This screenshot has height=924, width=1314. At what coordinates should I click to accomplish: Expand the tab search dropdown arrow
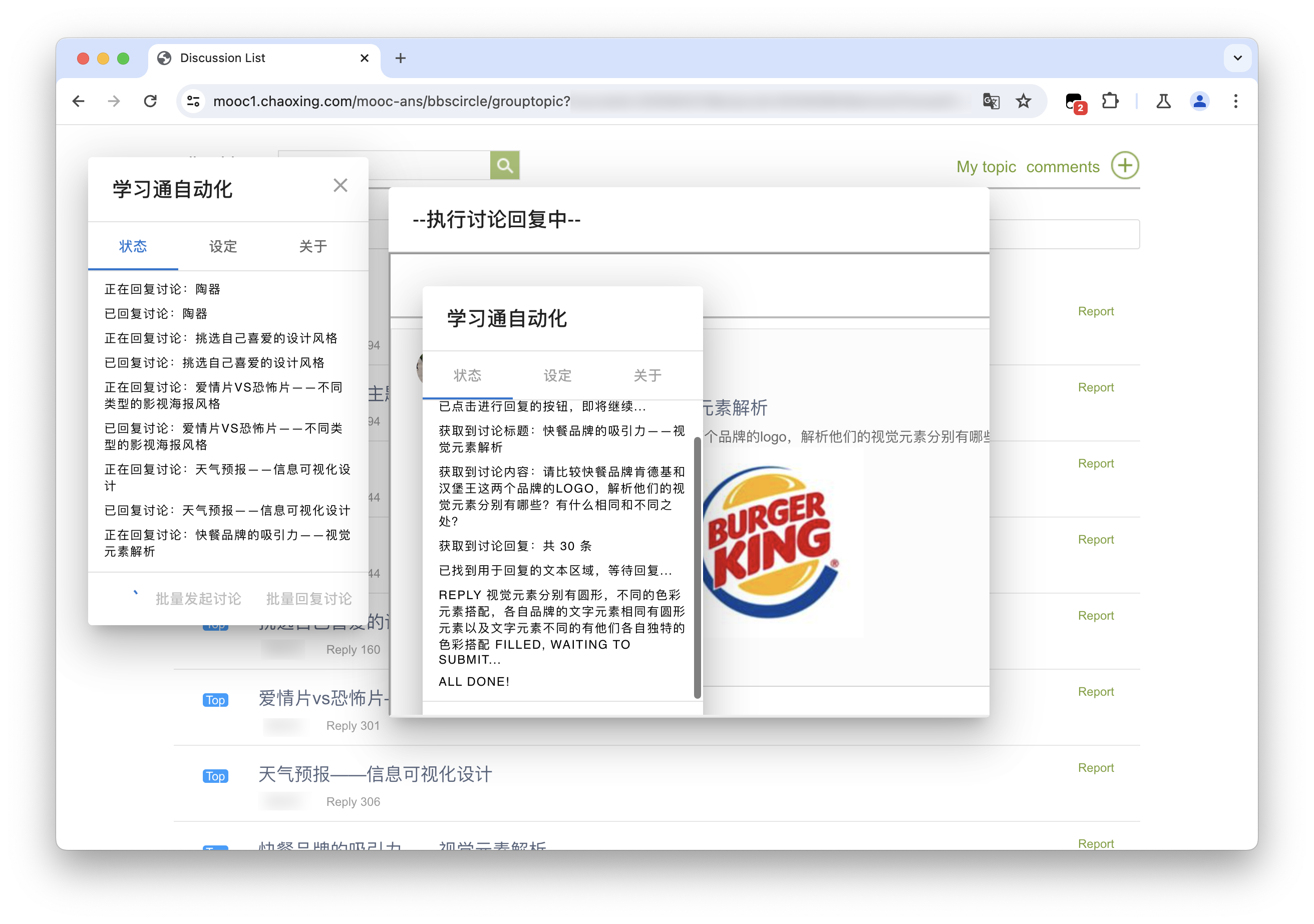[x=1237, y=58]
